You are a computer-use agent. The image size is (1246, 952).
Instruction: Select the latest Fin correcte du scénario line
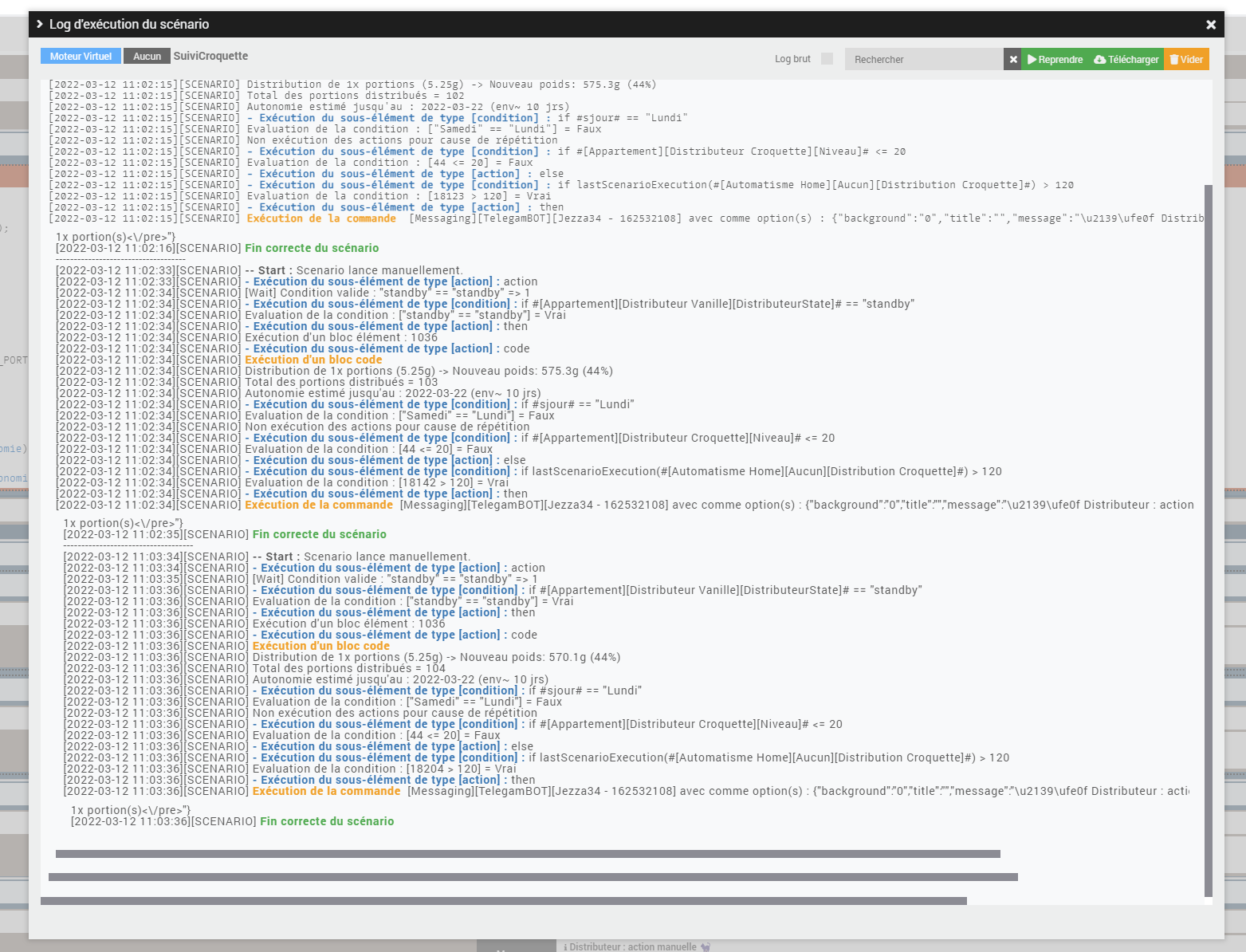point(326,820)
